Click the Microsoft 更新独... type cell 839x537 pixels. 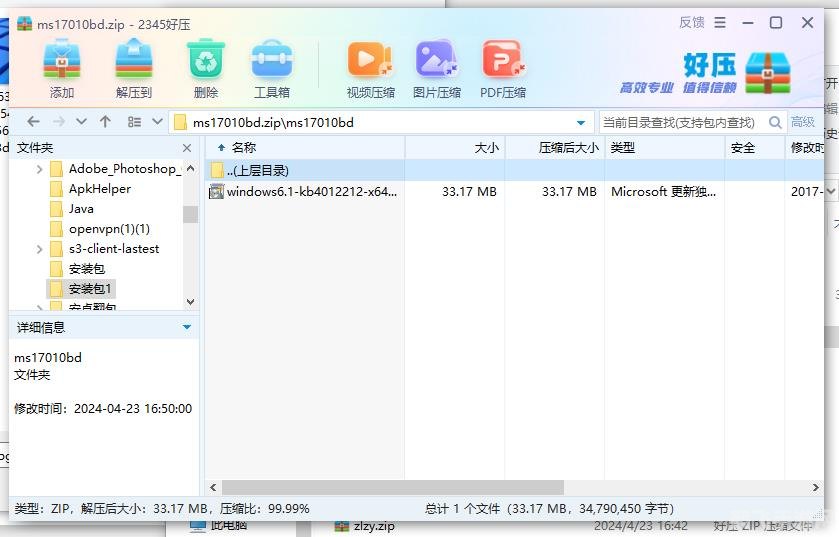663,191
